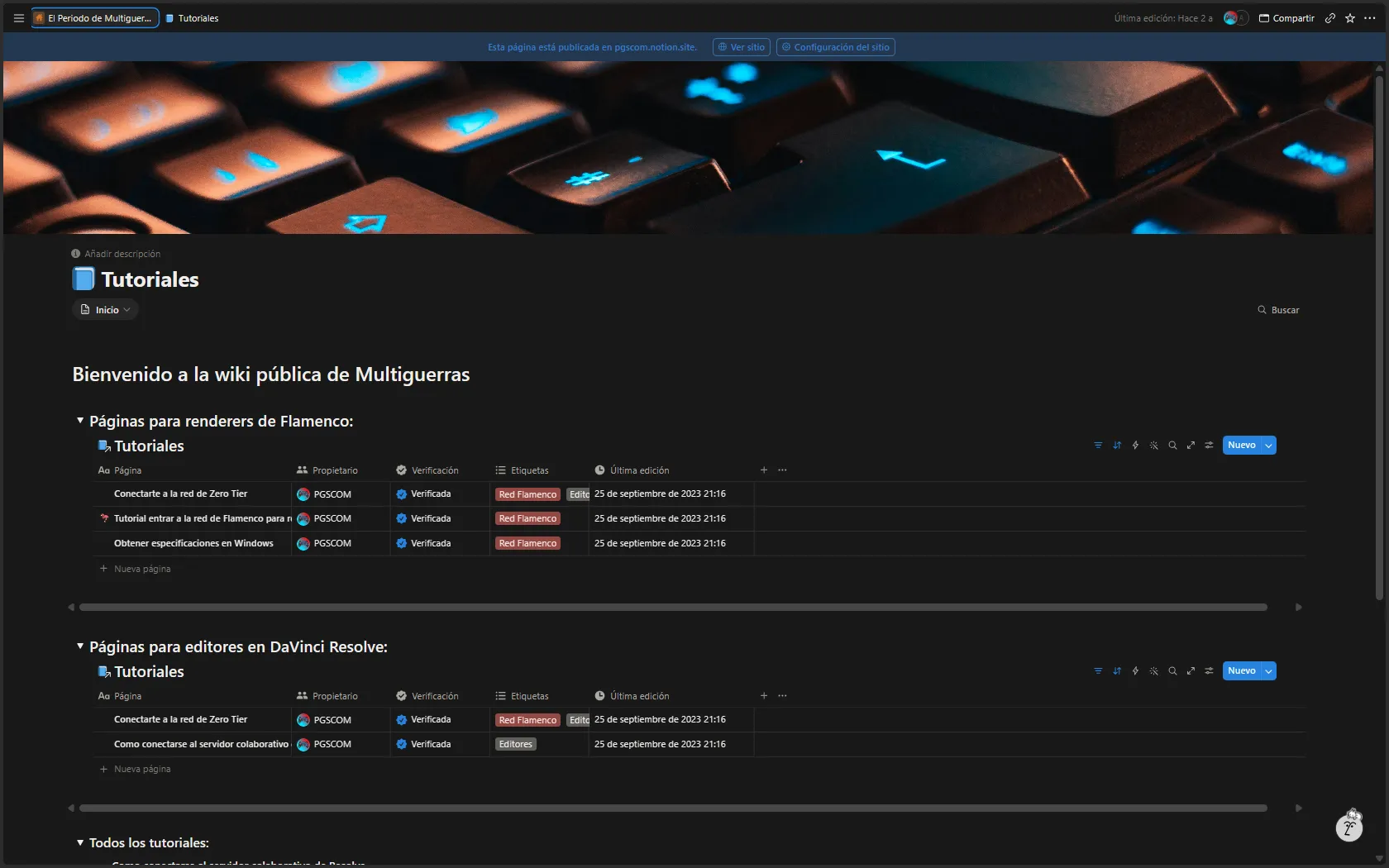Select 'El Periodo de Multiguer...' breadcrumb
Image resolution: width=1389 pixels, height=868 pixels.
(x=95, y=18)
